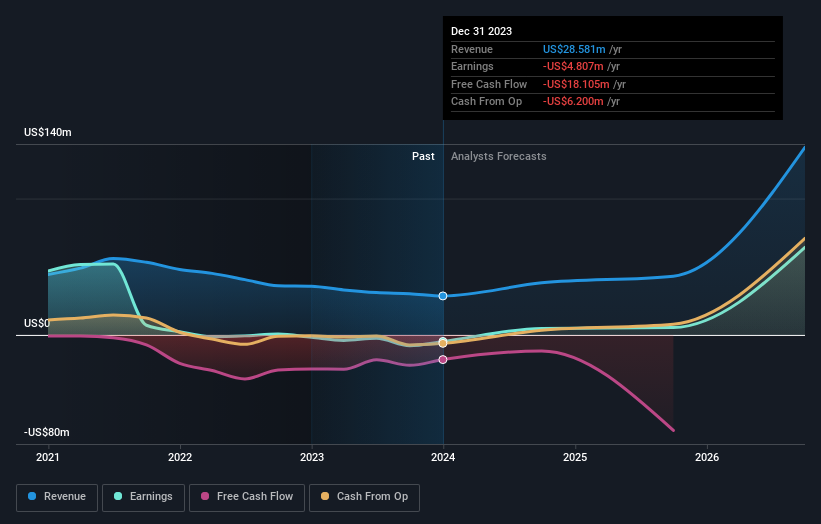Click the US$28.581m revenue value
821x524 pixels.
[574, 49]
